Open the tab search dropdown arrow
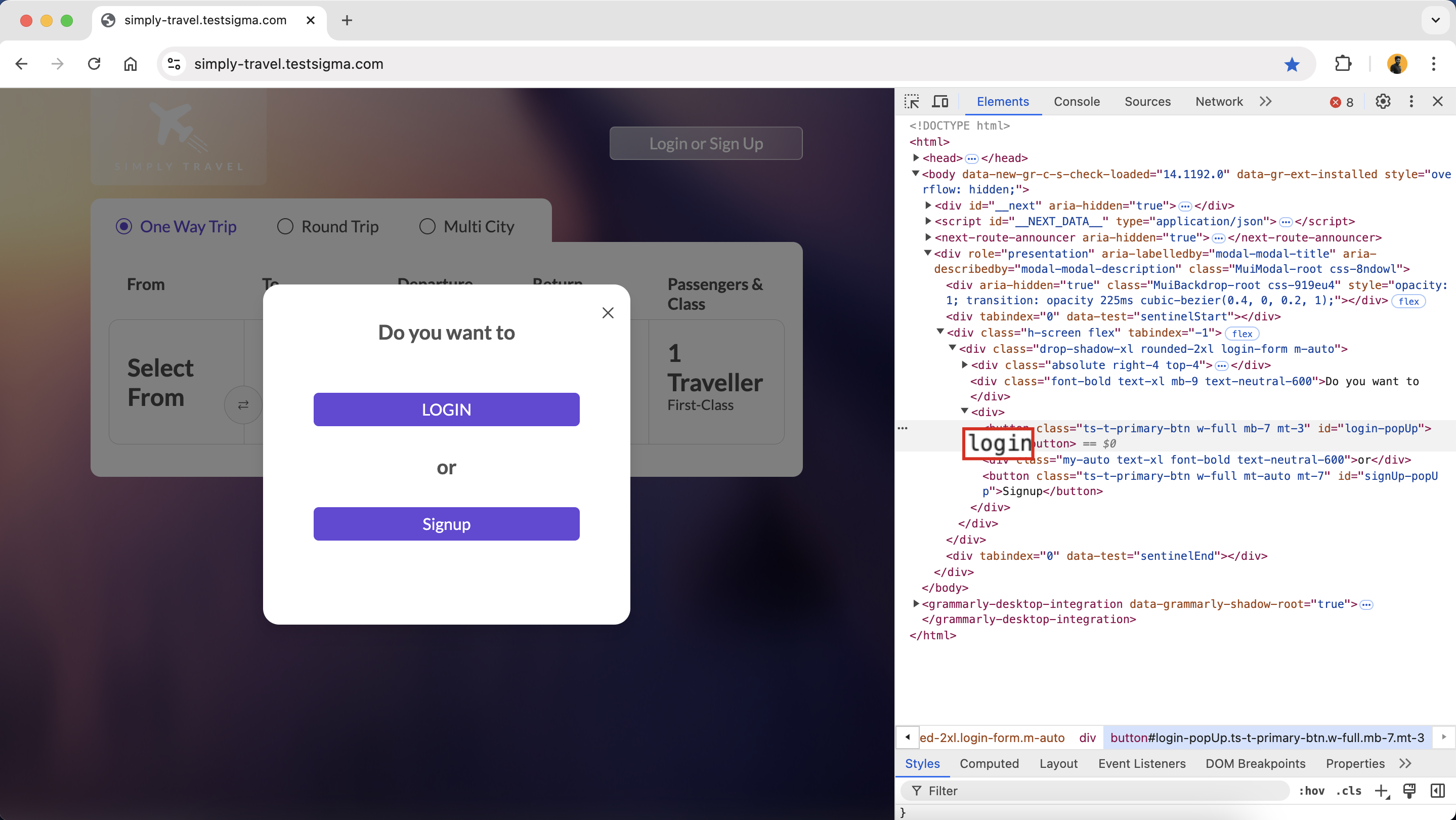This screenshot has width=1456, height=820. 1435,20
